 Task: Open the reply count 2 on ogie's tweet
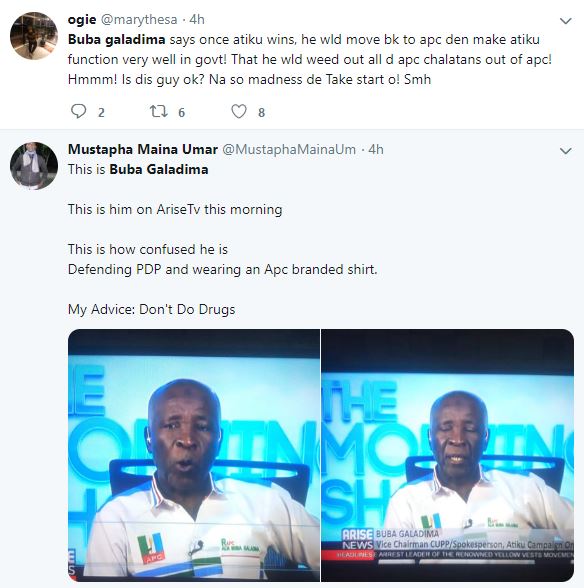(101, 112)
